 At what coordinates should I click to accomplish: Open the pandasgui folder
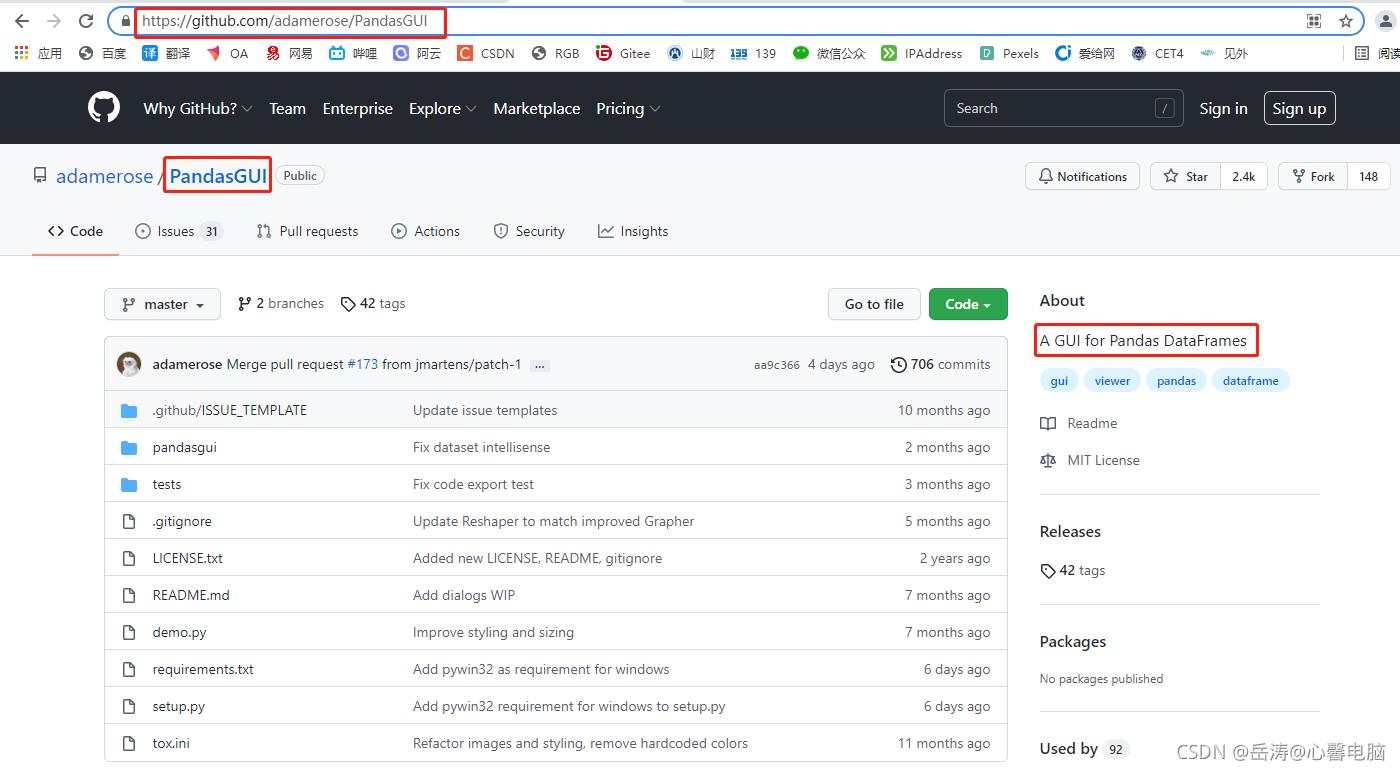[184, 447]
